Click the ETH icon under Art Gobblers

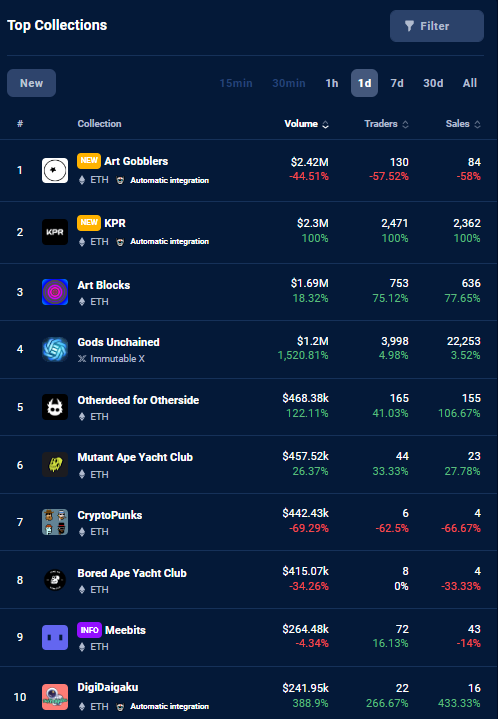point(82,180)
